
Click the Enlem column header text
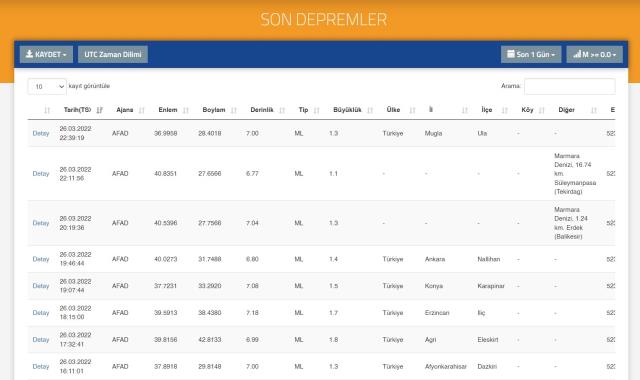click(x=168, y=110)
